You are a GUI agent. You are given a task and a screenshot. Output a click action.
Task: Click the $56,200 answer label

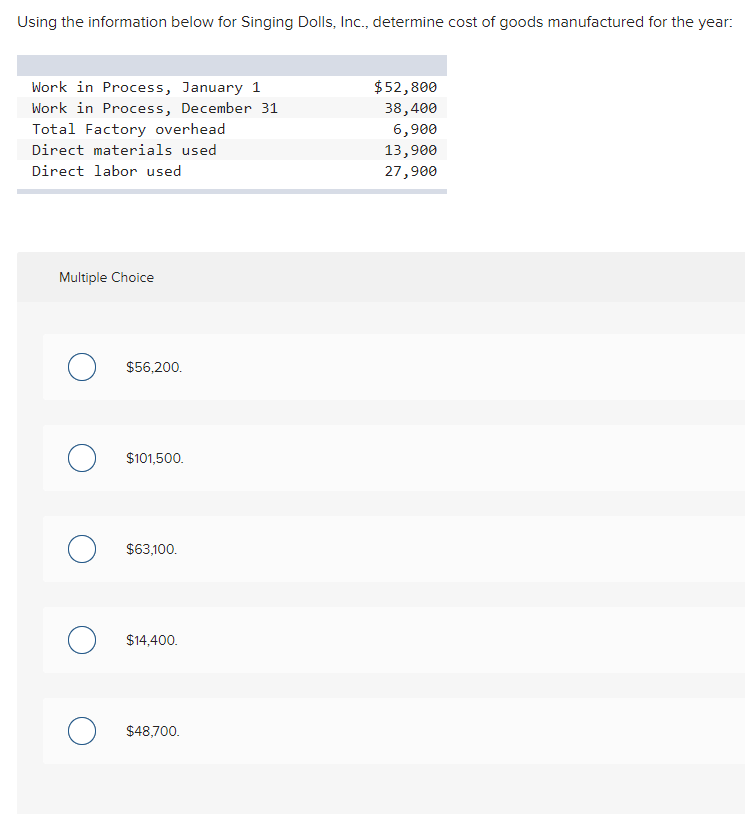pyautogui.click(x=153, y=367)
